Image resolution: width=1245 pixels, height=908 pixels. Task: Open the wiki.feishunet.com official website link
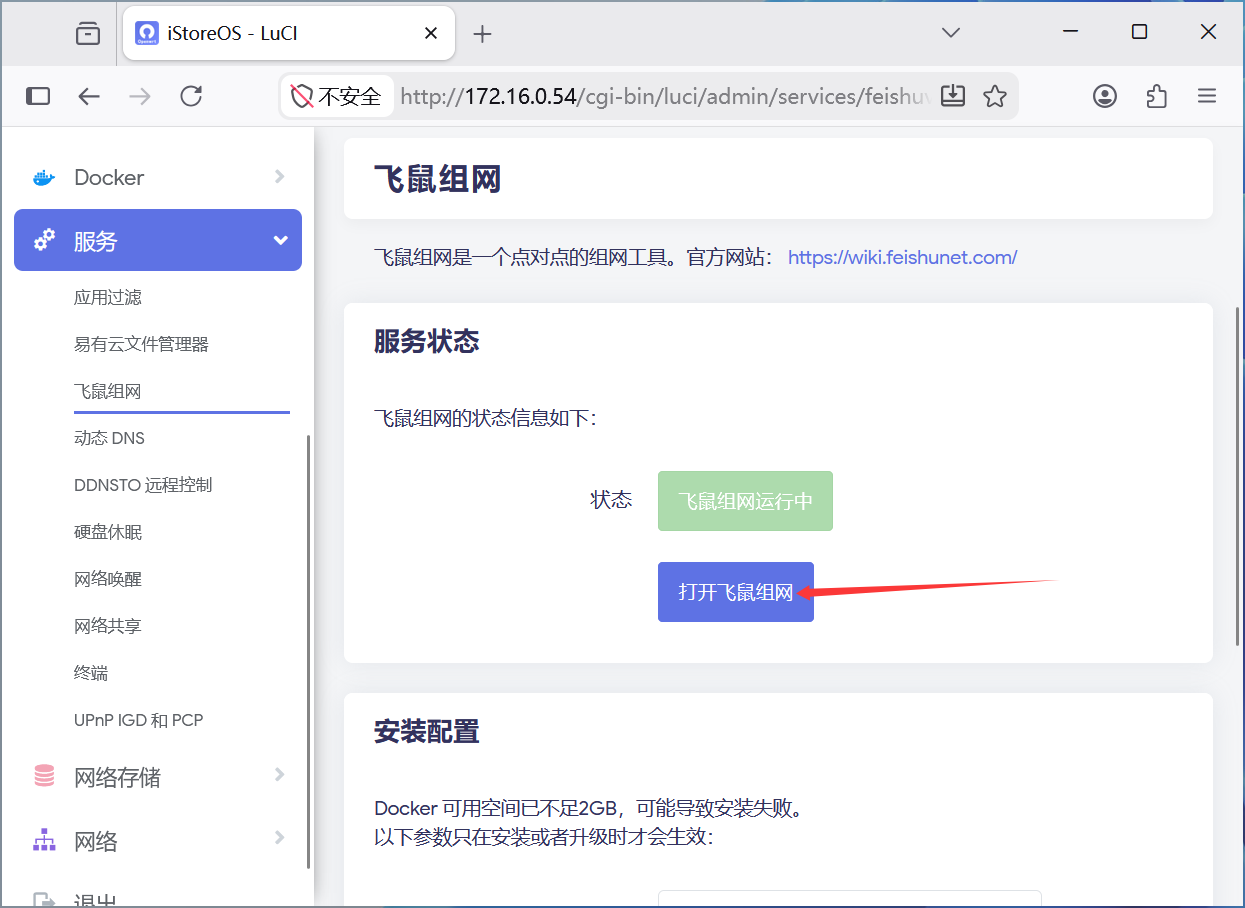[x=902, y=257]
